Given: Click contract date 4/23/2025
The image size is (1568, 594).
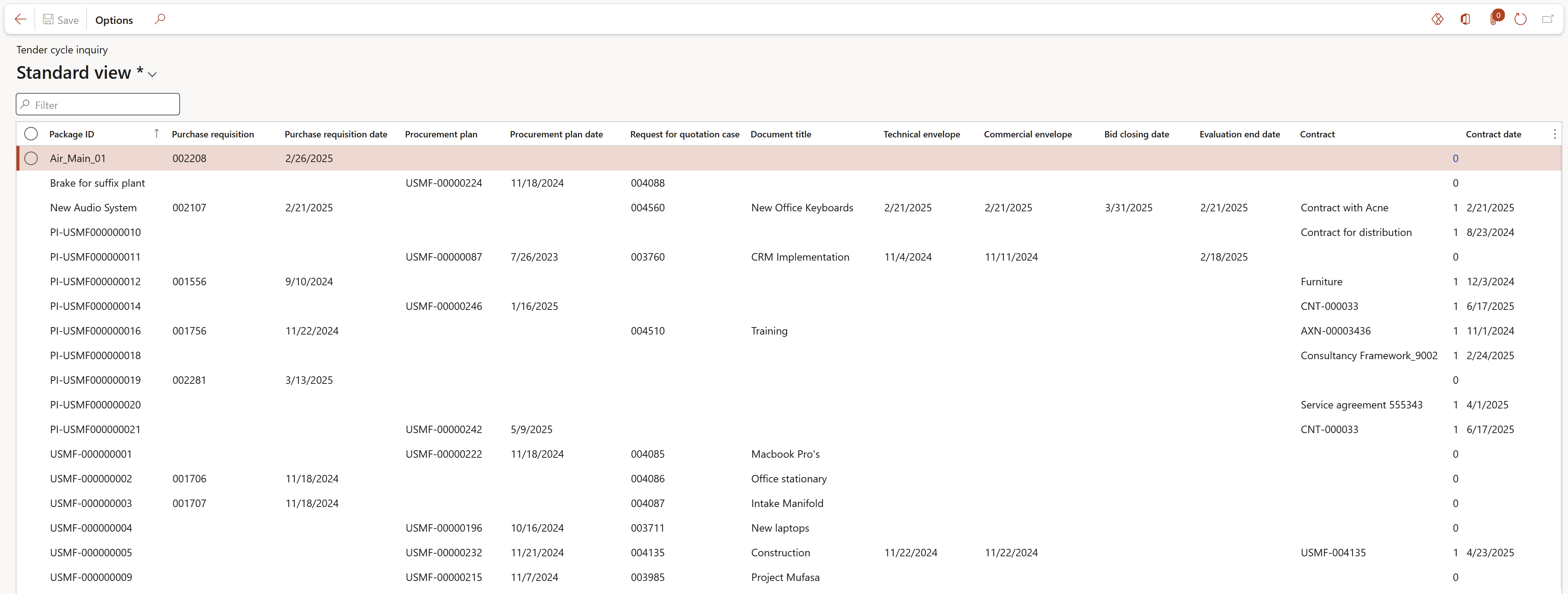Looking at the screenshot, I should click(x=1490, y=553).
